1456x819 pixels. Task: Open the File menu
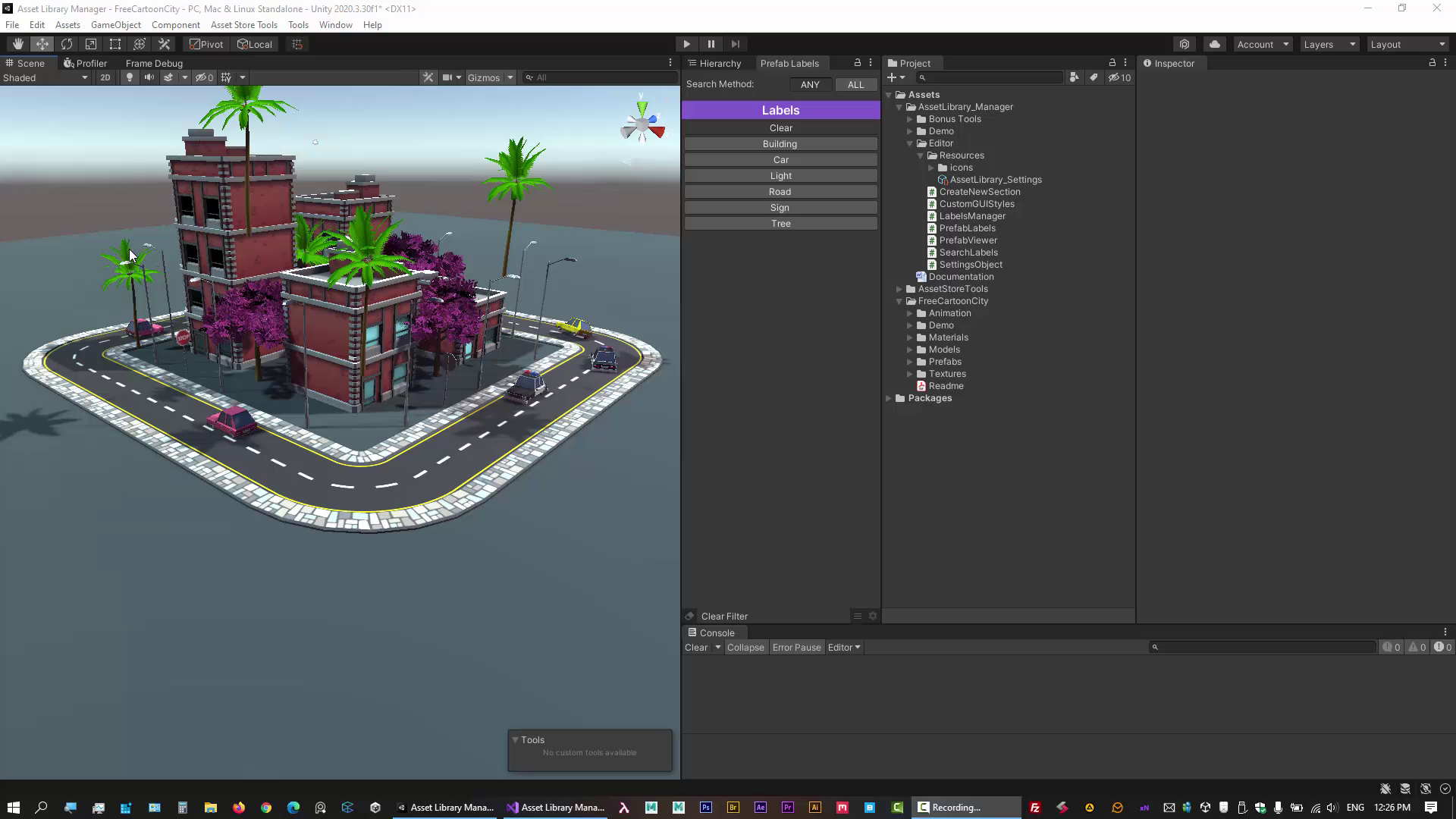[12, 25]
